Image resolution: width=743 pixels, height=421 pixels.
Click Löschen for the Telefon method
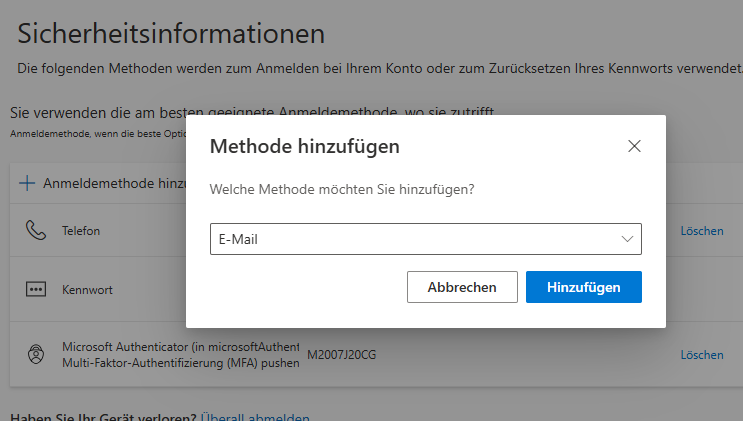point(701,231)
